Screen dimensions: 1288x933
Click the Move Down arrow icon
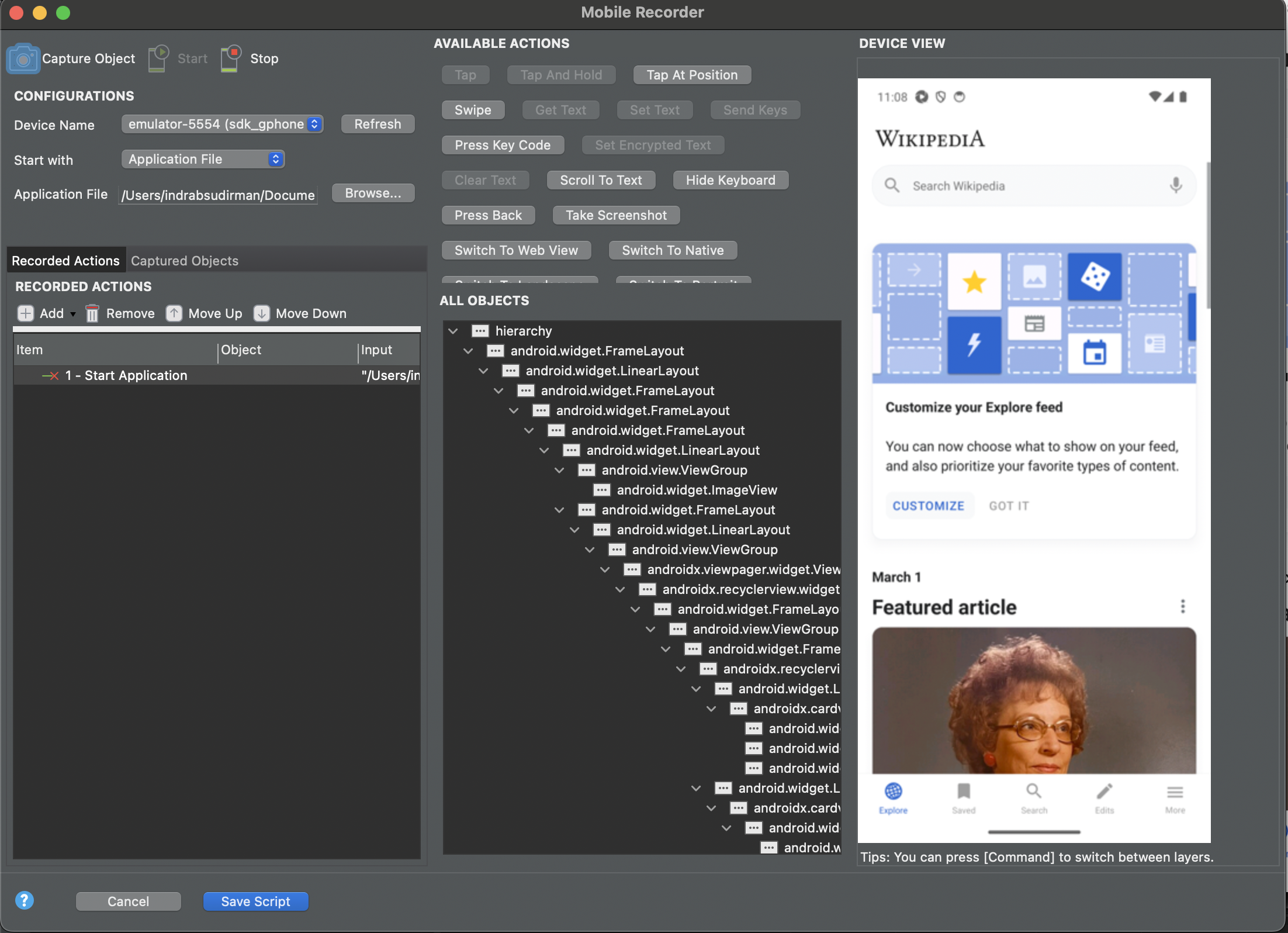[261, 314]
